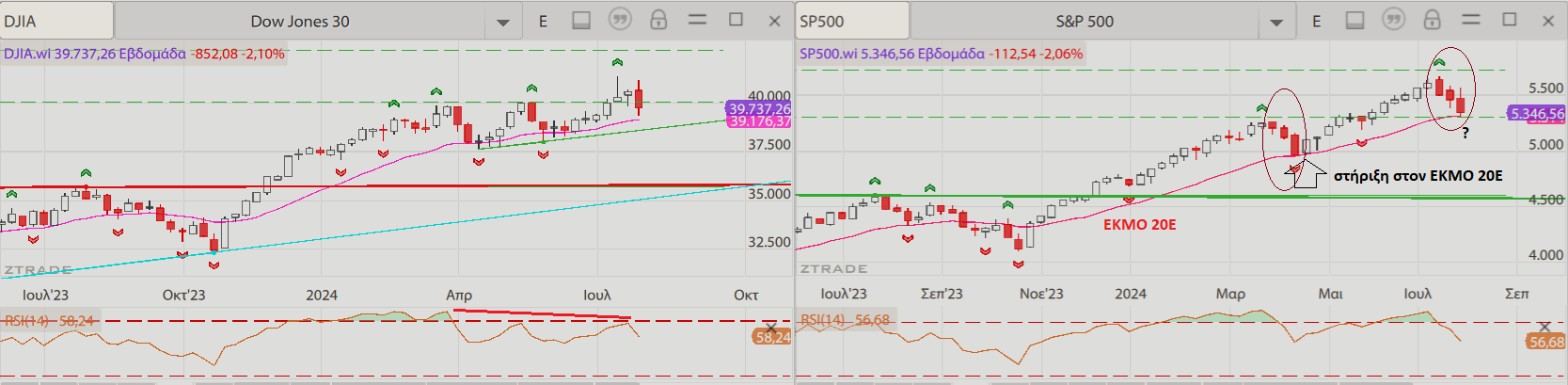
Task: Open the S&P 500 instrument dropdown arrow
Action: point(1276,22)
